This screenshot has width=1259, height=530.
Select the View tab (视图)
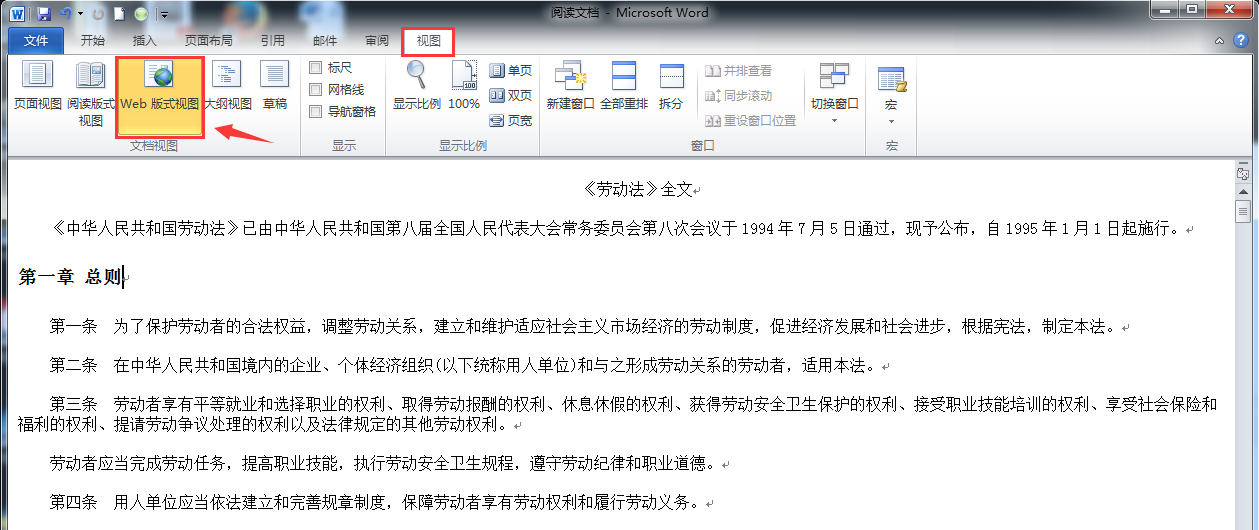pyautogui.click(x=429, y=41)
